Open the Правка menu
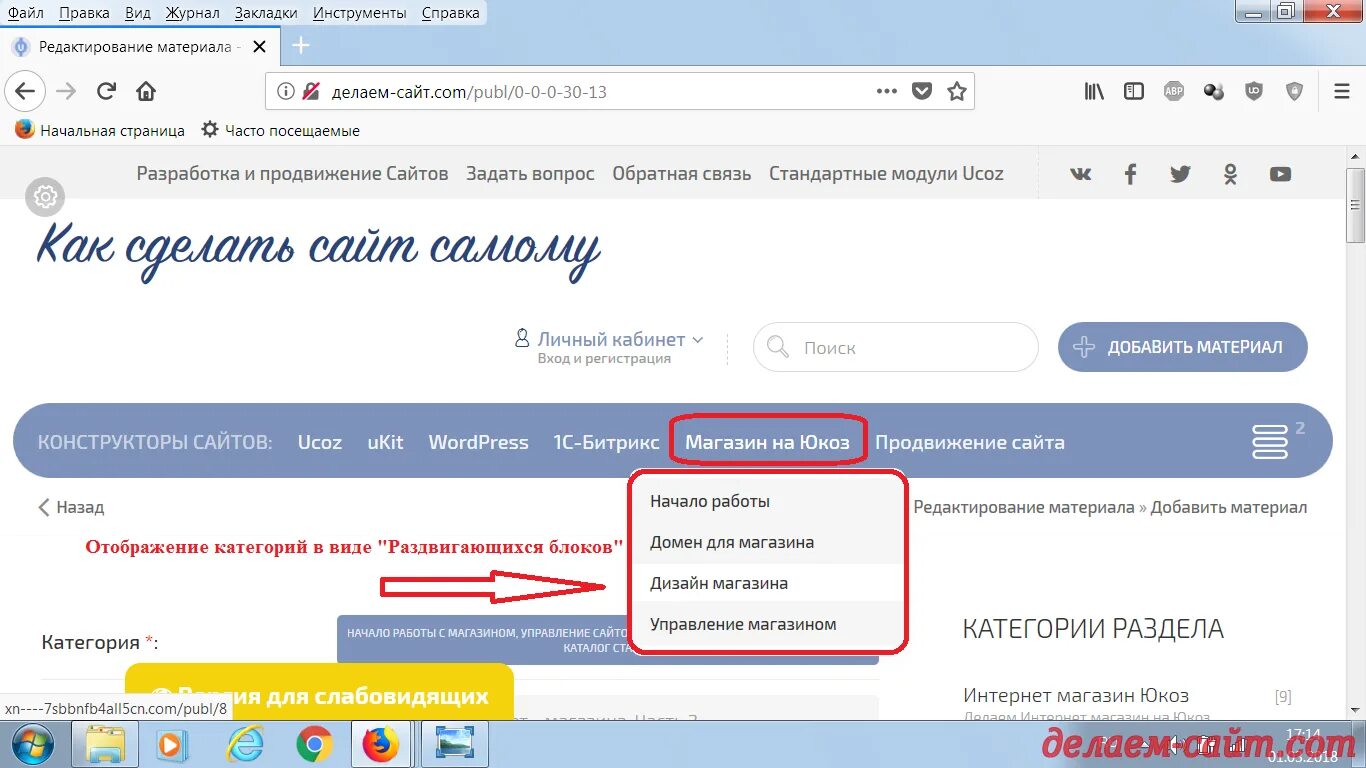This screenshot has width=1366, height=768. click(84, 13)
